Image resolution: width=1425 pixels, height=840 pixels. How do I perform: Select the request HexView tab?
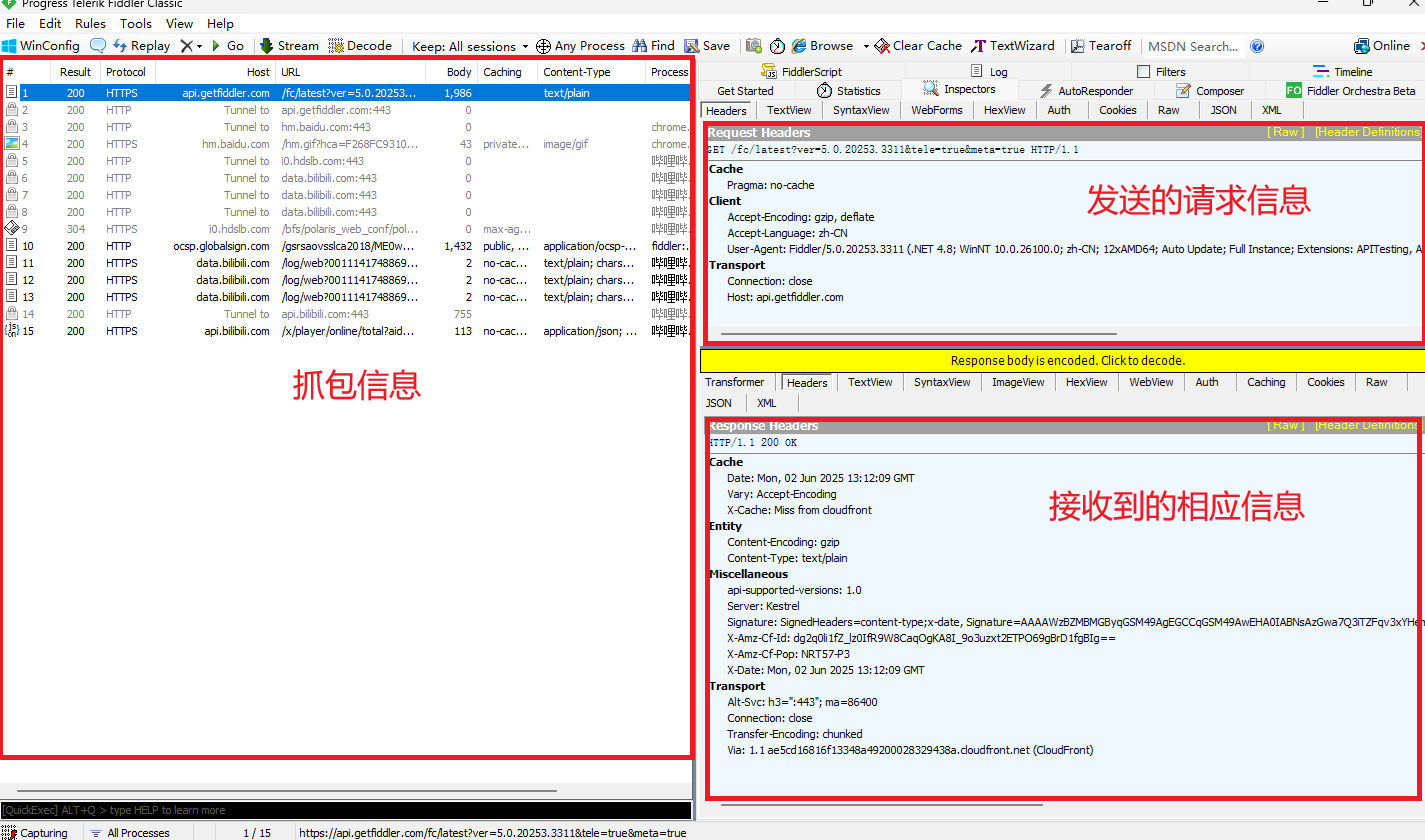click(x=1004, y=110)
